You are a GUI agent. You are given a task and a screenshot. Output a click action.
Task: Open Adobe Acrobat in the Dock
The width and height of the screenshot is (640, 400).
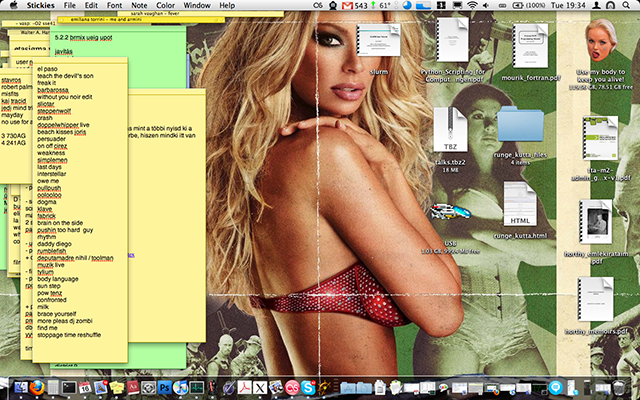point(244,387)
